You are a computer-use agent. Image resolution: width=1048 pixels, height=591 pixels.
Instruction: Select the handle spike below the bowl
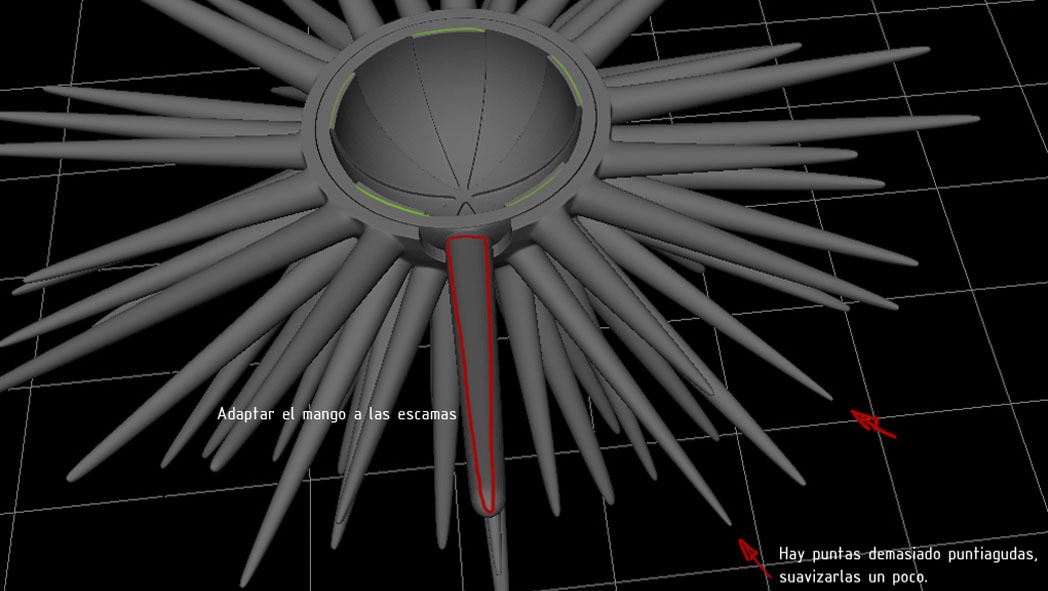[475, 374]
